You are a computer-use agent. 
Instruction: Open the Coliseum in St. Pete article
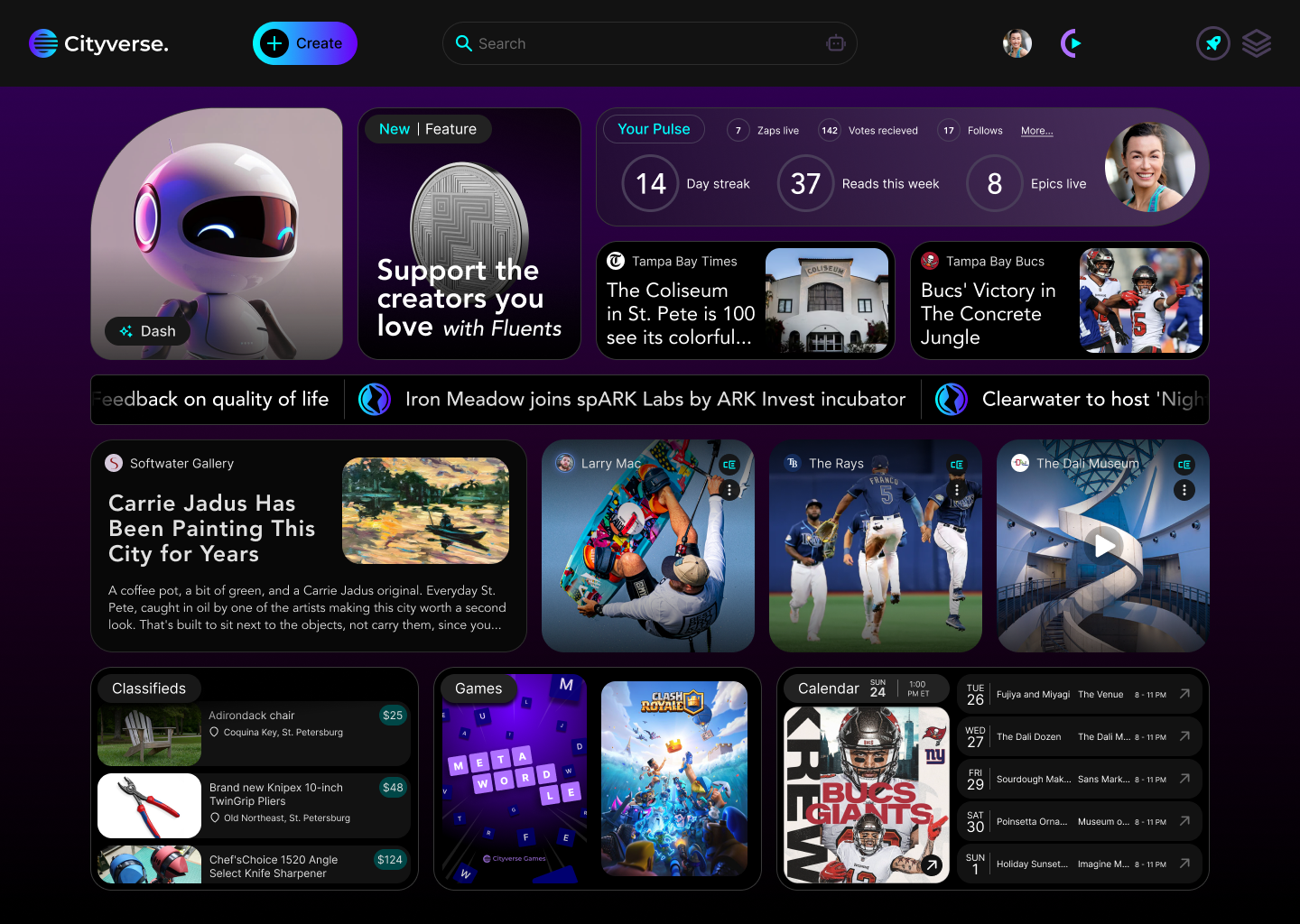746,300
